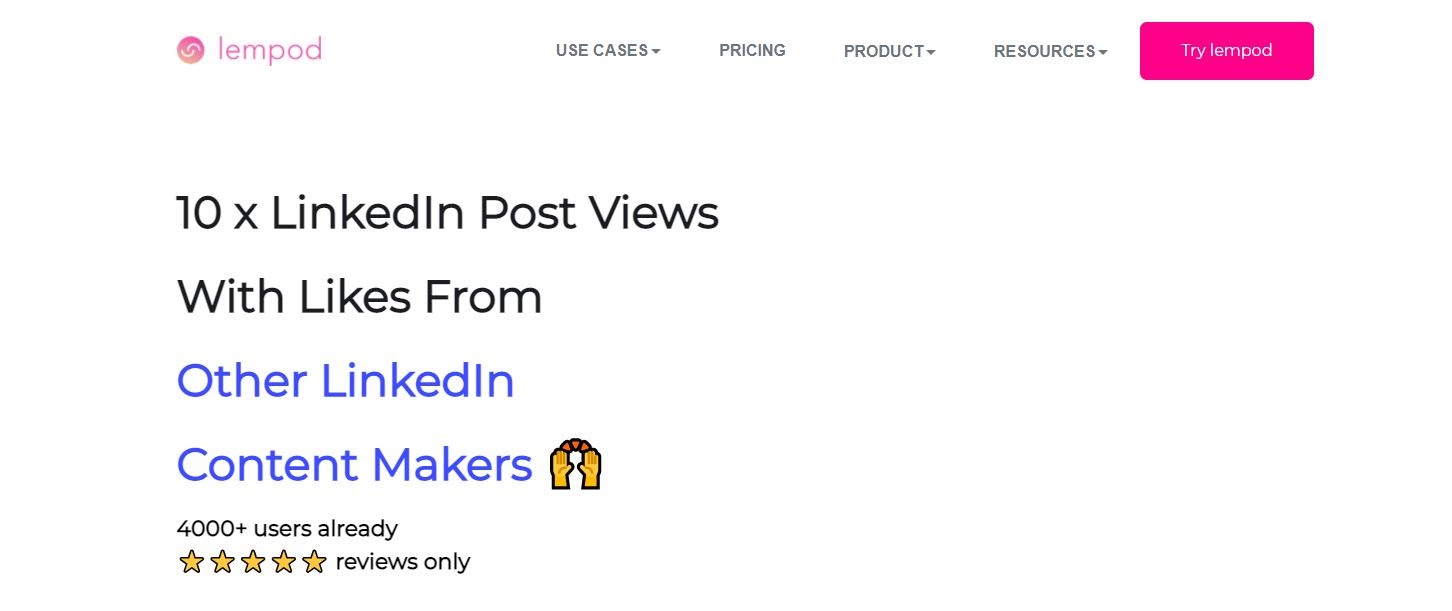Click the 4000+ users already text
The height and width of the screenshot is (611, 1452).
[x=287, y=528]
